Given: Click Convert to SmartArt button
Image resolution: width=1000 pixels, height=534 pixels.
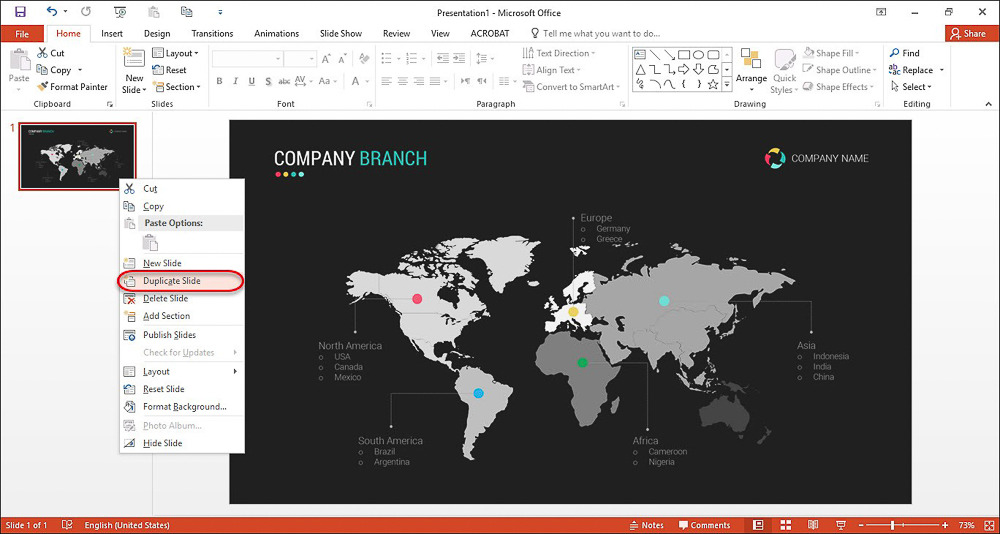Looking at the screenshot, I should click(x=571, y=87).
